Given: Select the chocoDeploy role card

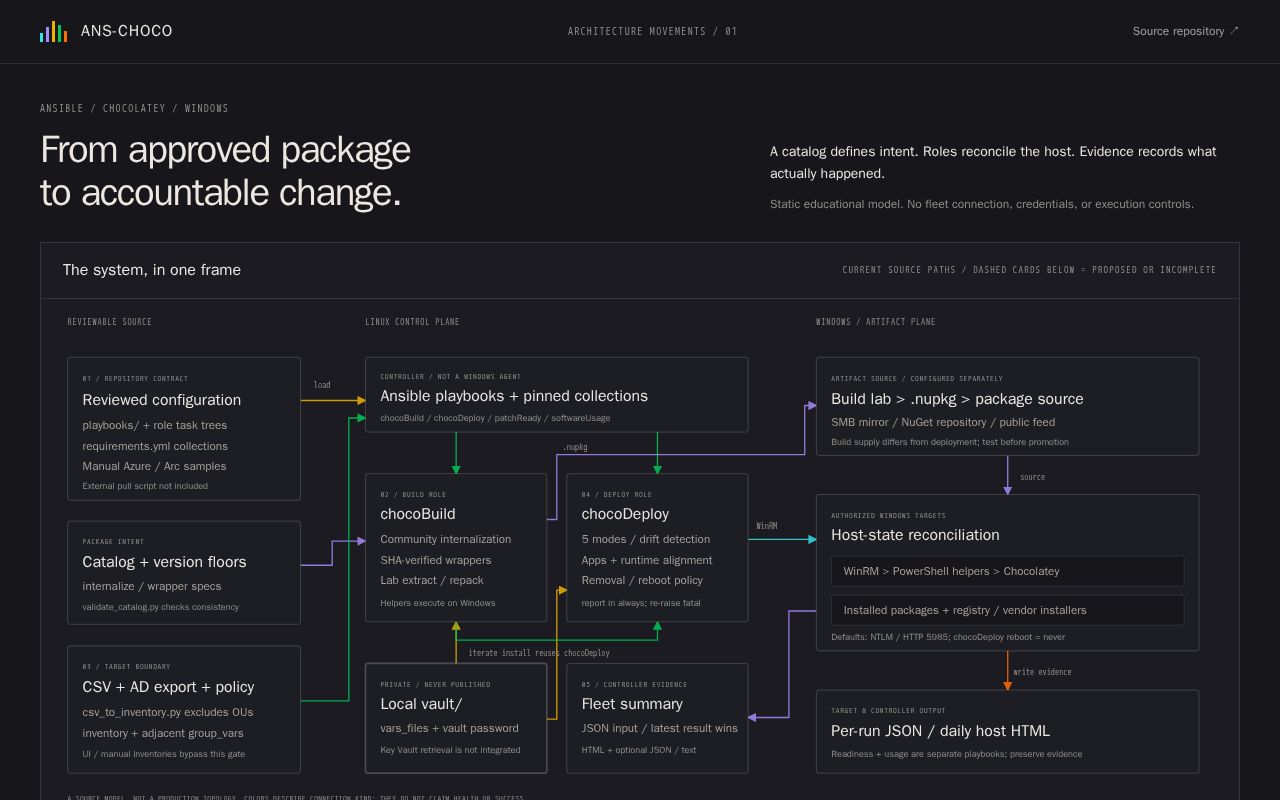Looking at the screenshot, I should (x=657, y=548).
